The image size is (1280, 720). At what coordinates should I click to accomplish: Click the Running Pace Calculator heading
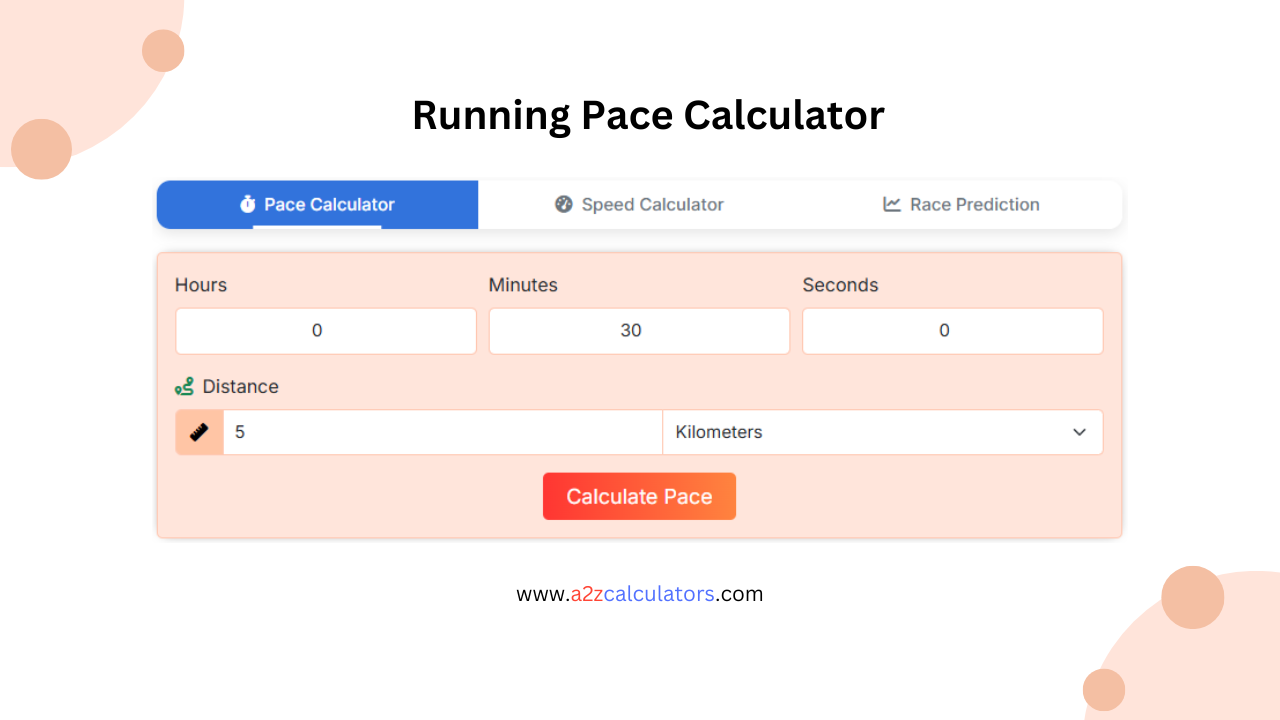click(648, 115)
